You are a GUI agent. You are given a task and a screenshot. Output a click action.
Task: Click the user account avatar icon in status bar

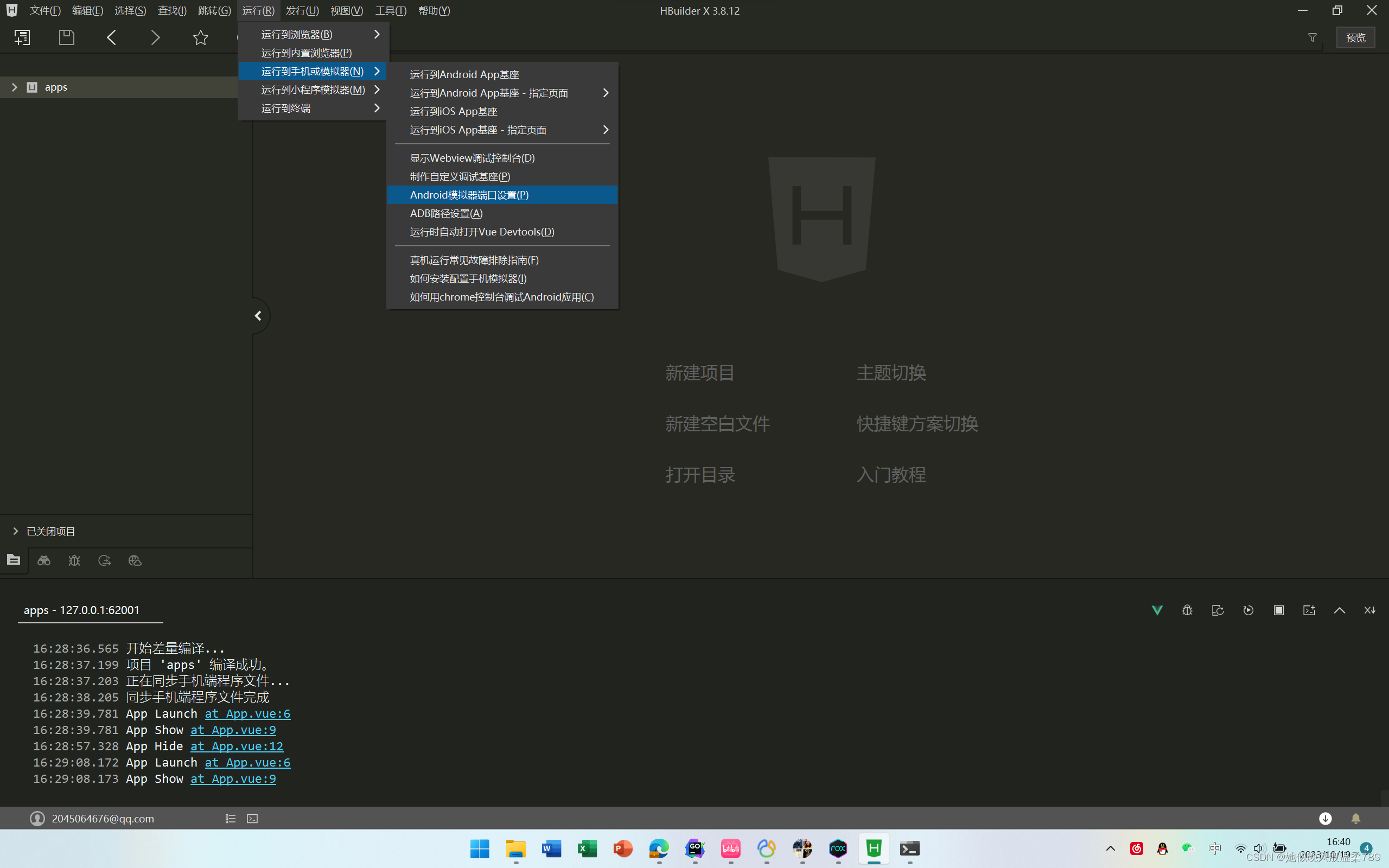pyautogui.click(x=37, y=818)
